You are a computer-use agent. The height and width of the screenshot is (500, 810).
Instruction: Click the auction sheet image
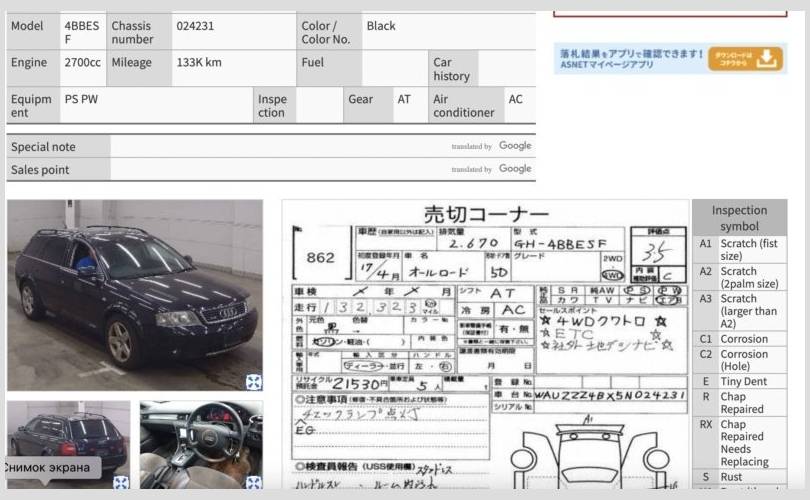[486, 345]
